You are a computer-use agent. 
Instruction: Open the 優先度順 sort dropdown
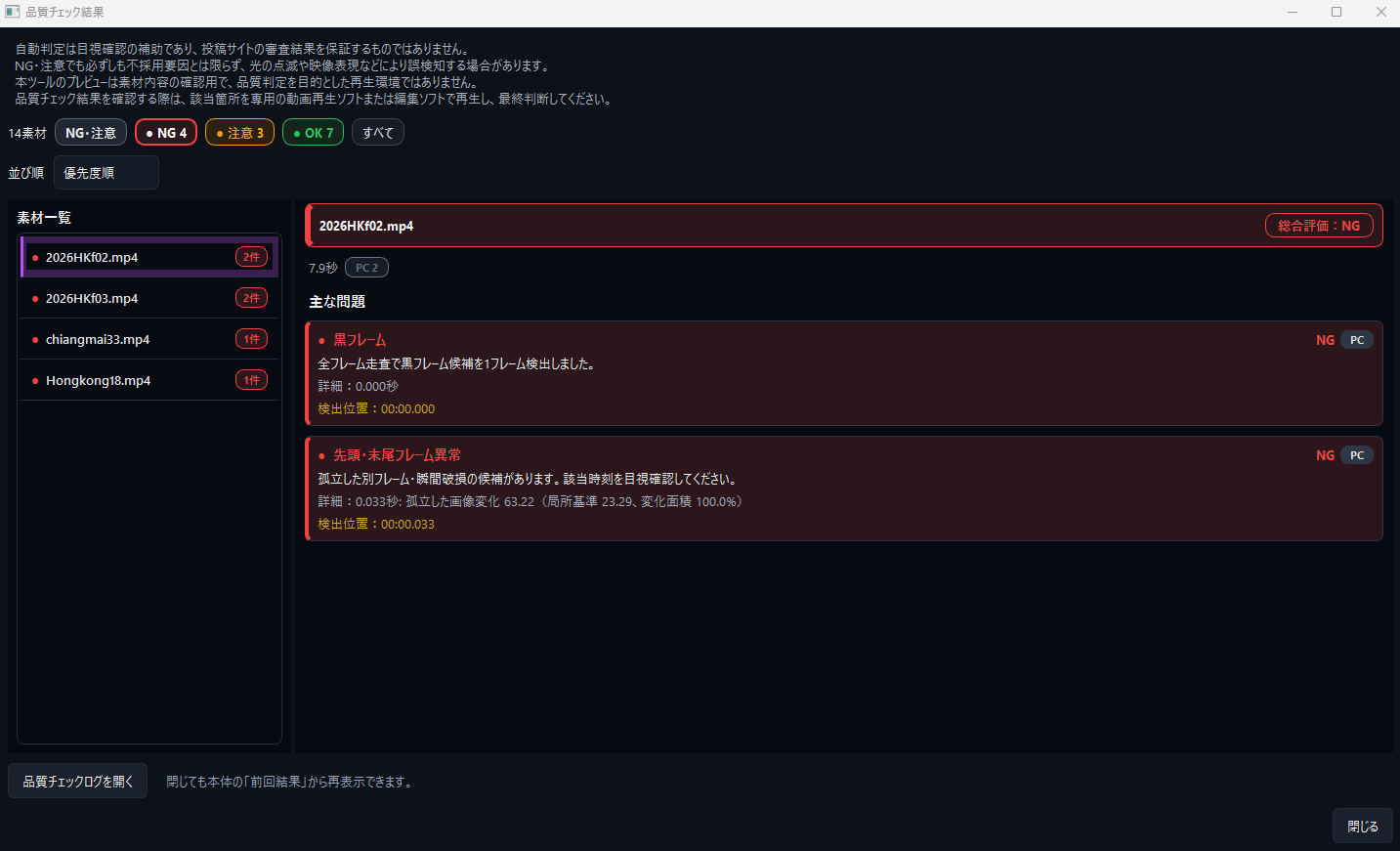tap(106, 173)
